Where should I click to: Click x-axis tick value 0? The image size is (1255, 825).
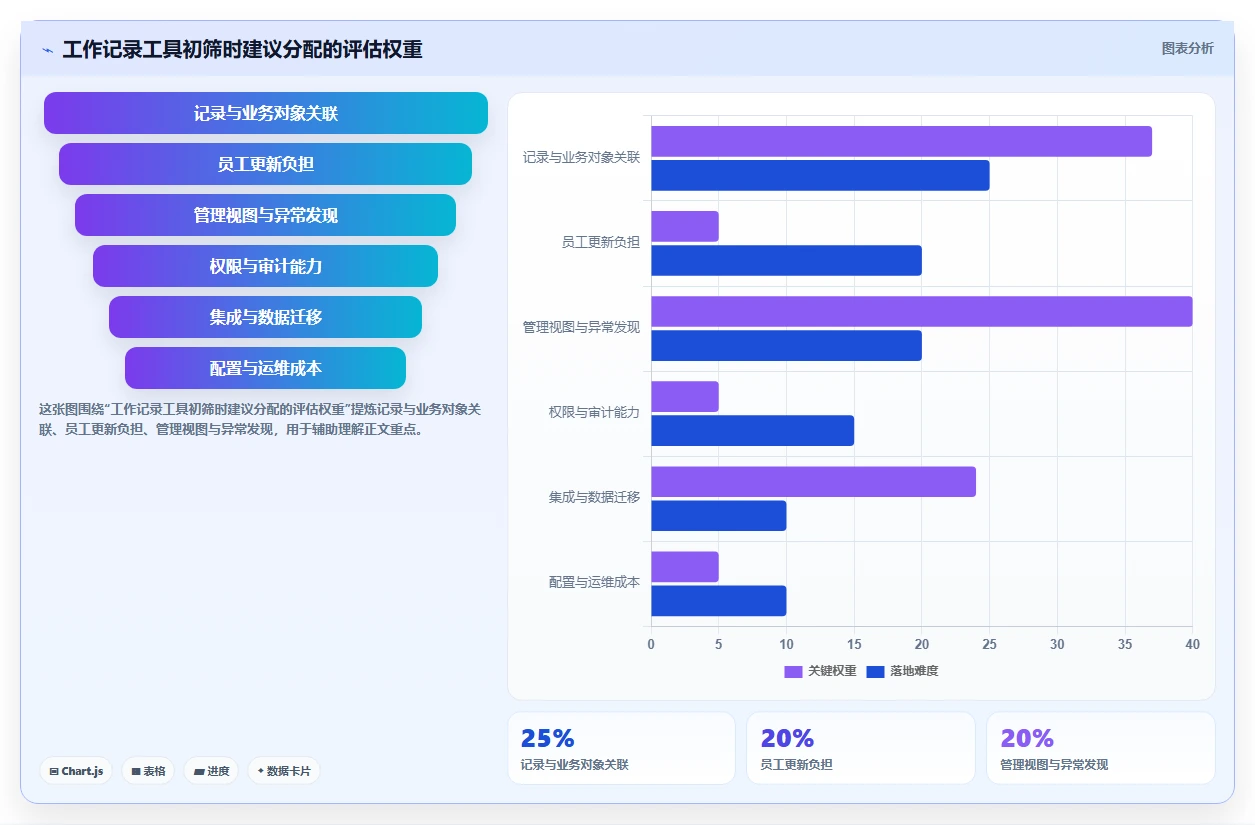(x=651, y=645)
